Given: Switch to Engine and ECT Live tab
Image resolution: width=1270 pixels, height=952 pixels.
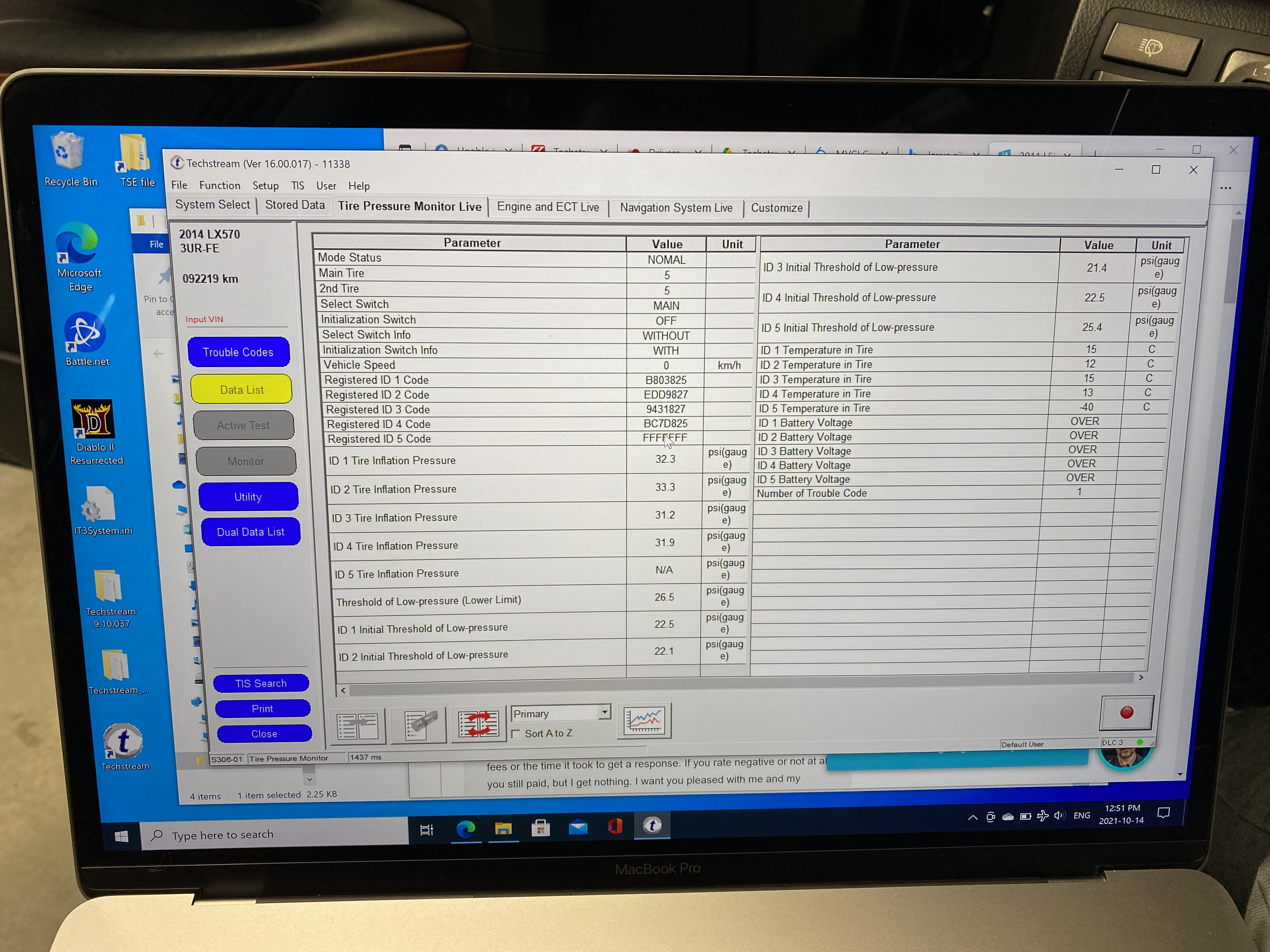Looking at the screenshot, I should coord(548,207).
